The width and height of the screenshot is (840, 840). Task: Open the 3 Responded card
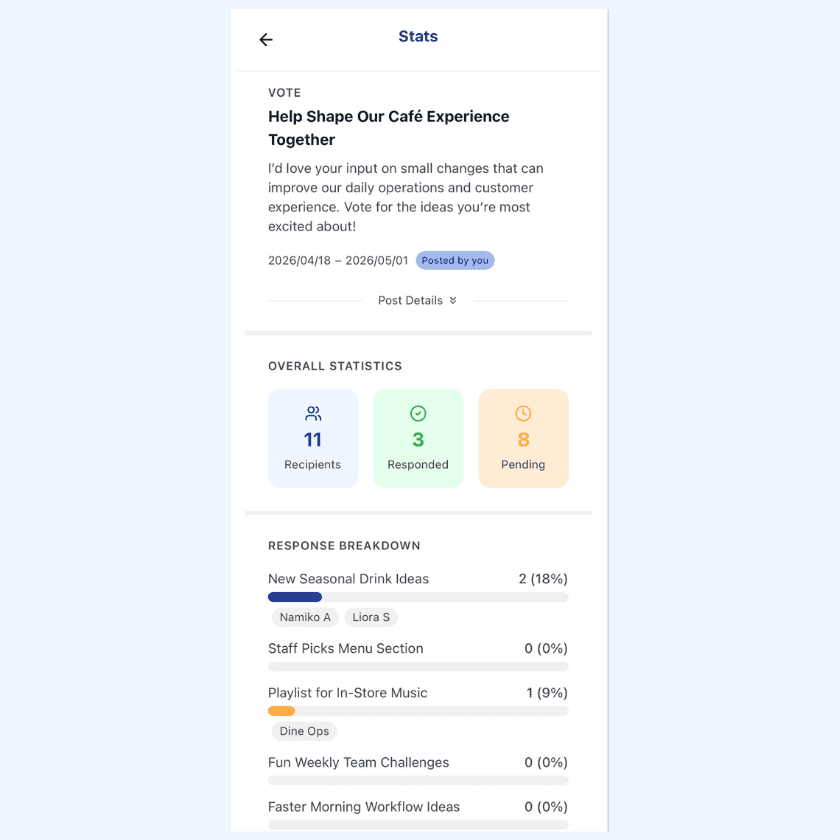point(418,438)
